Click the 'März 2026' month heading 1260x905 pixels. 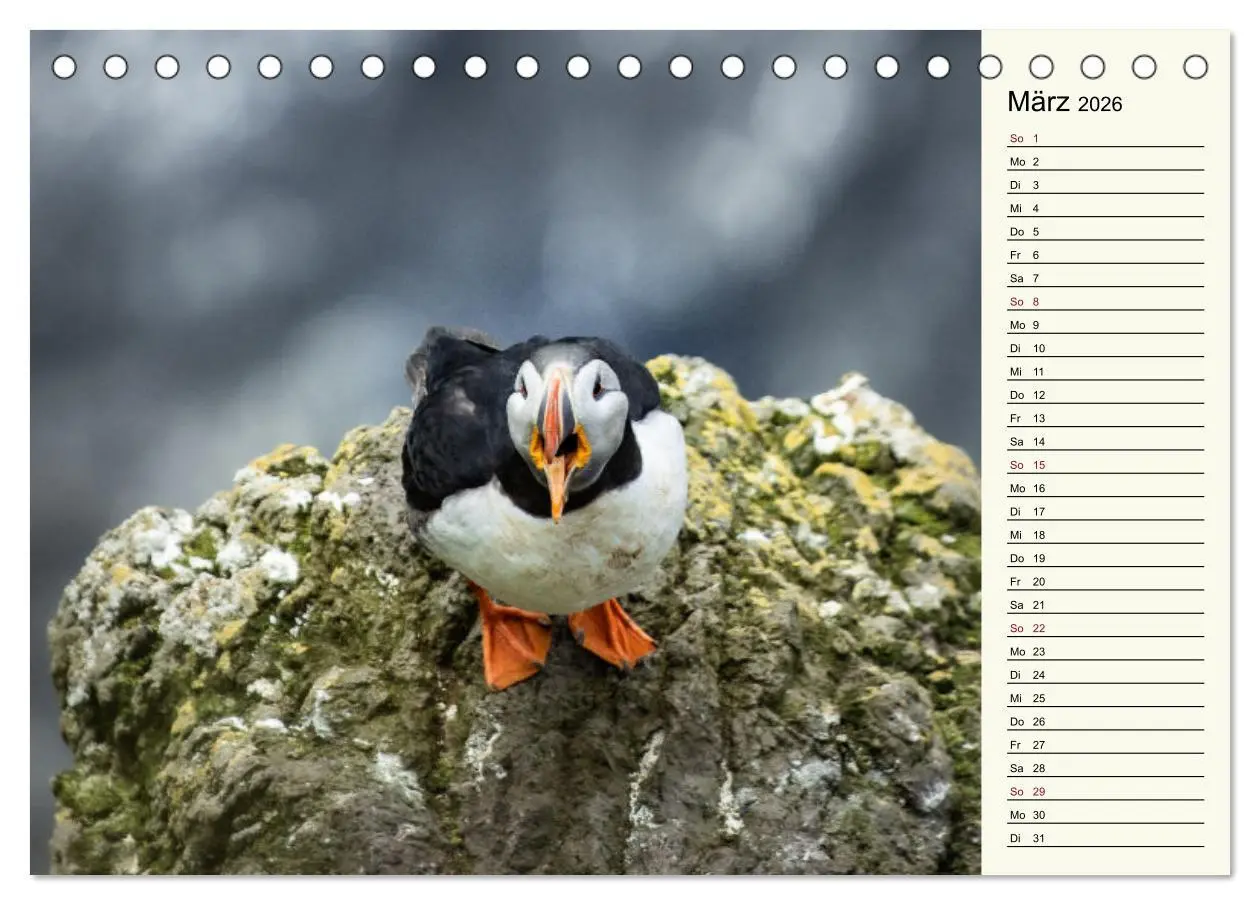tap(1064, 102)
